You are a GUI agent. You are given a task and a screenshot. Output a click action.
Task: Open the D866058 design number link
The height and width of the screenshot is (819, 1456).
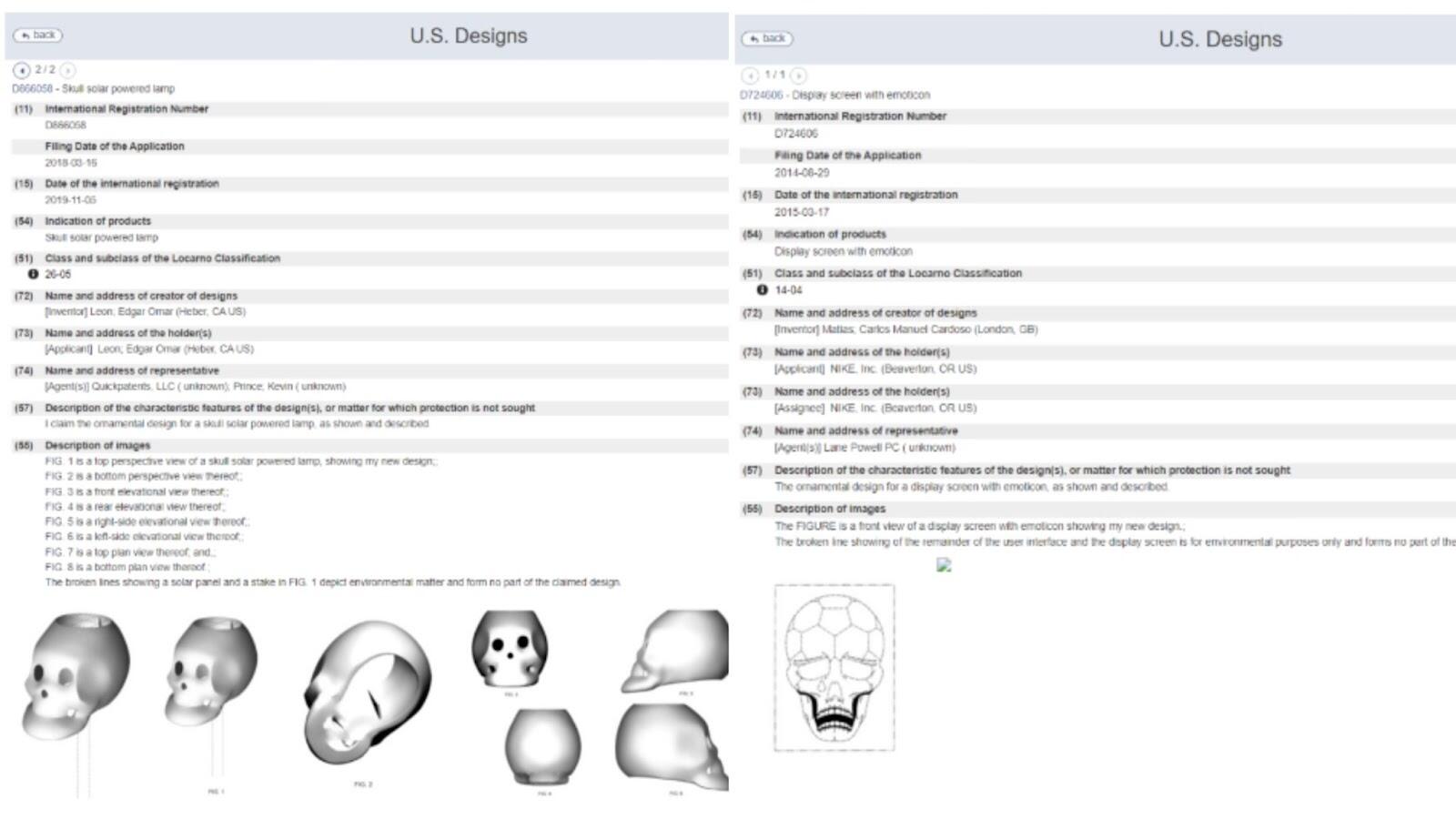32,89
